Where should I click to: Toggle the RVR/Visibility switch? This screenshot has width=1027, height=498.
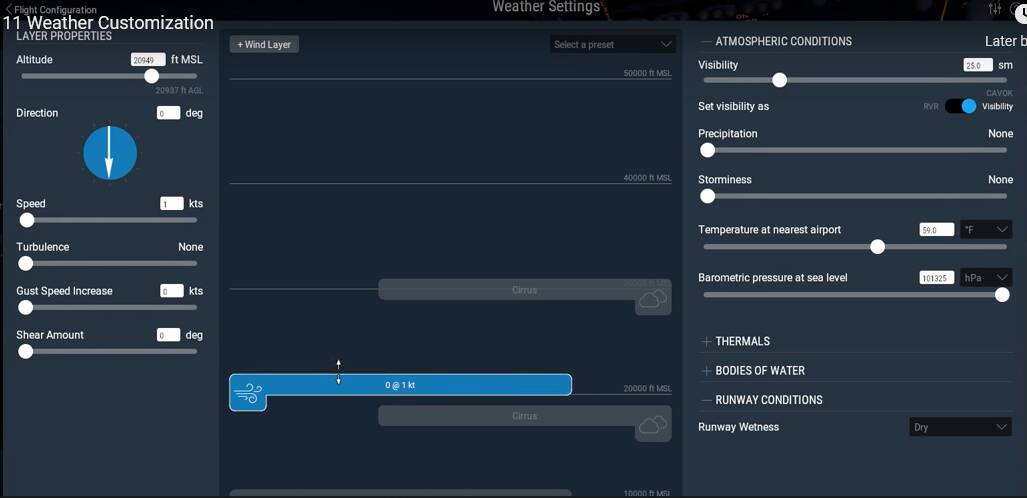[960, 106]
